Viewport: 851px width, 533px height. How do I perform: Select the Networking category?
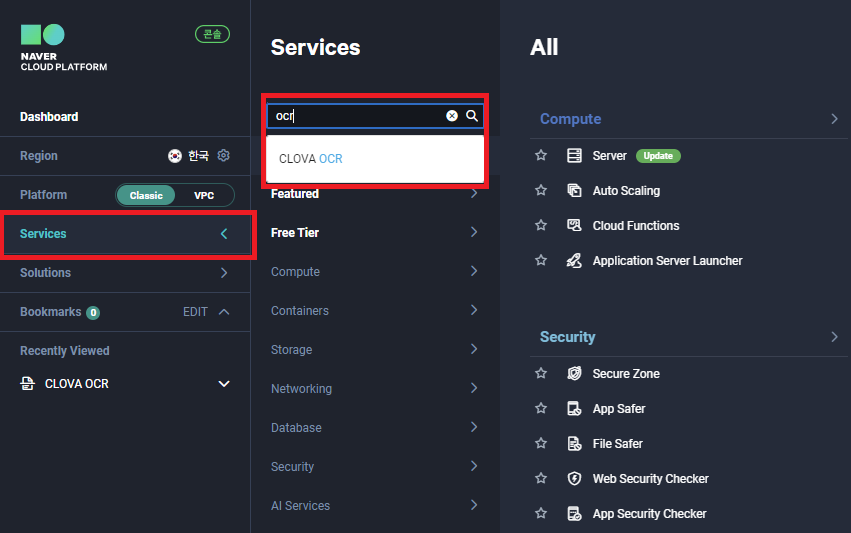tap(301, 389)
